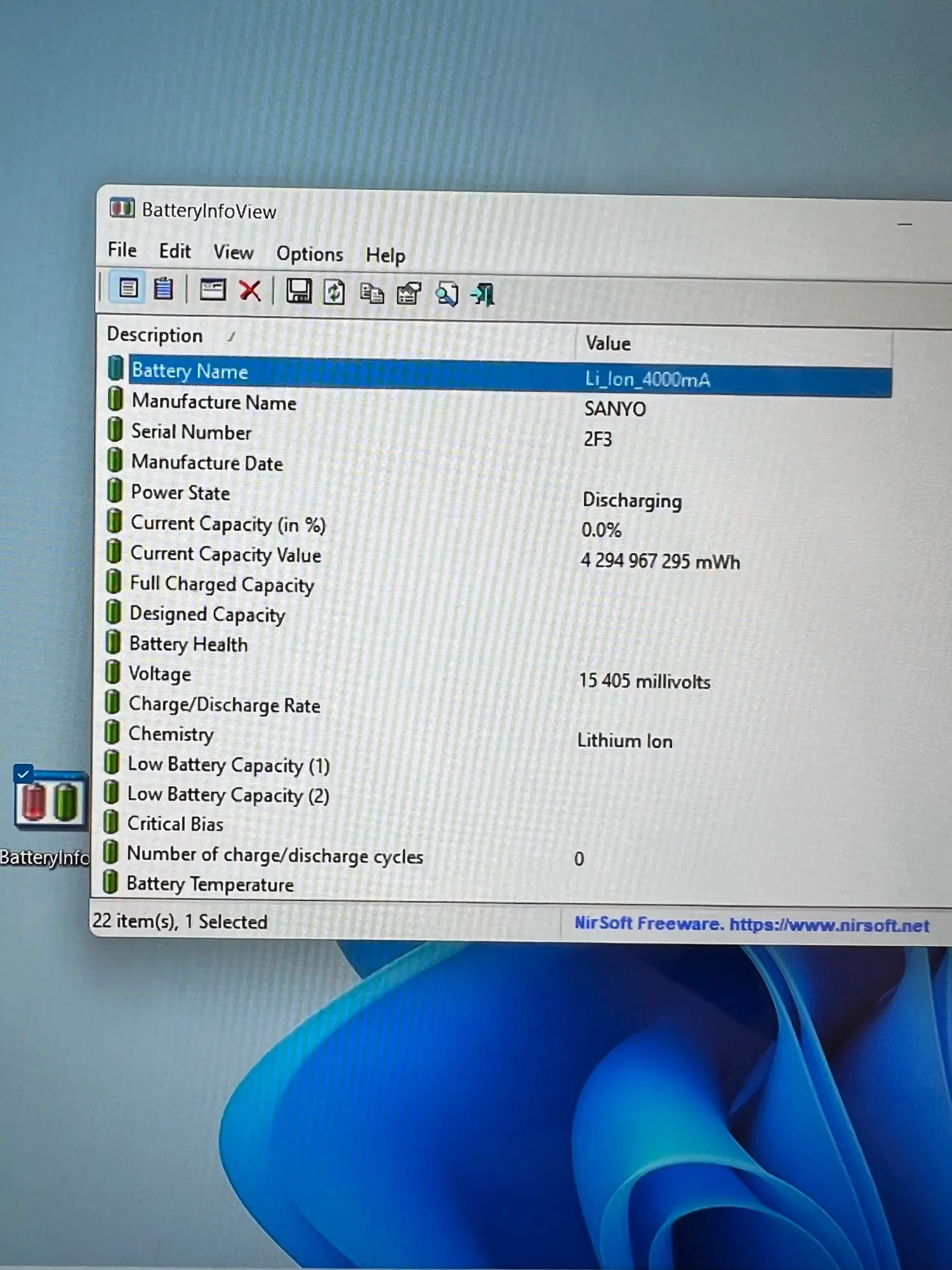Image resolution: width=952 pixels, height=1270 pixels.
Task: Select the Manufacture Name row
Action: [x=499, y=405]
